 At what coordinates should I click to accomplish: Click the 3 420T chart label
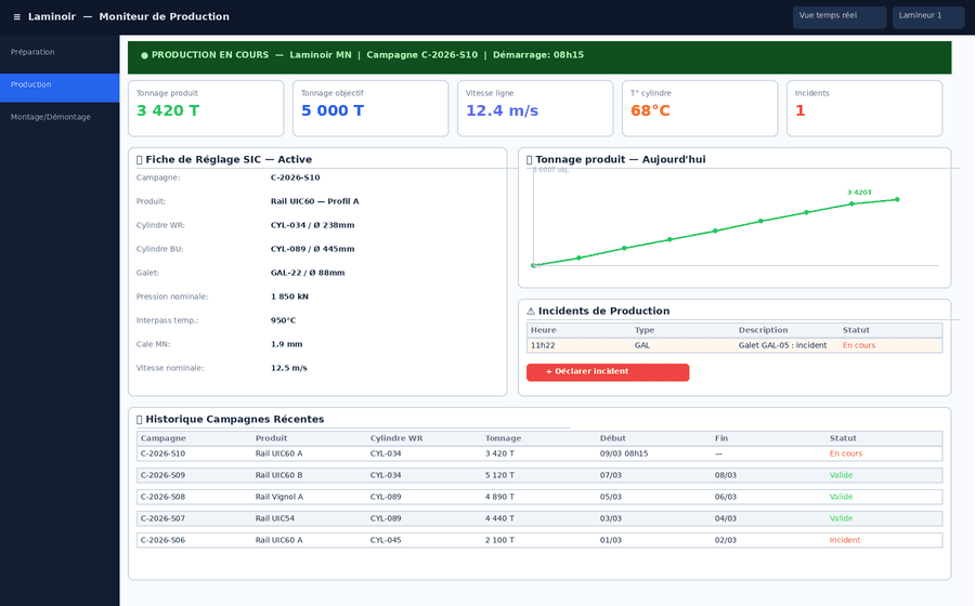click(860, 193)
